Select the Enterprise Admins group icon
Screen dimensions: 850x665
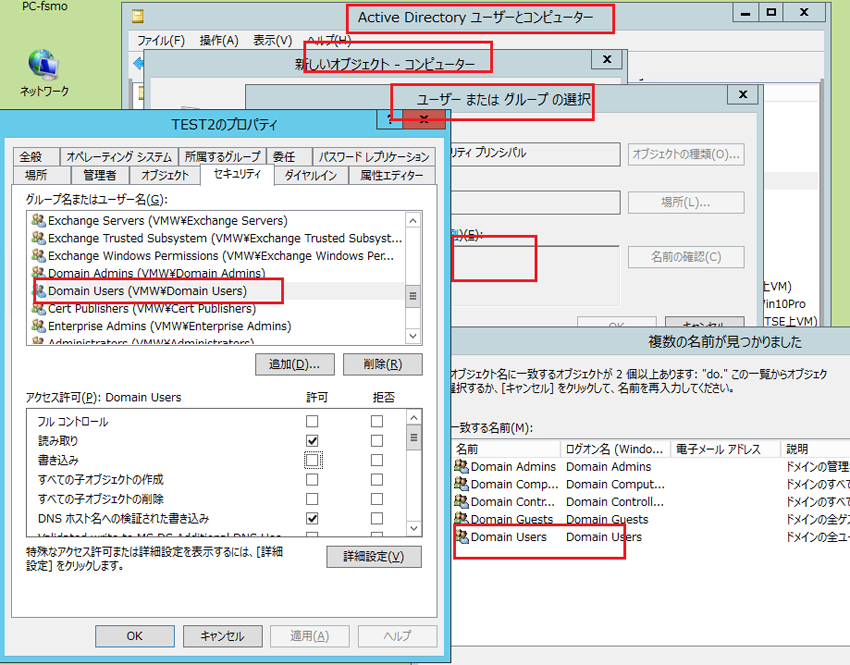[39, 326]
